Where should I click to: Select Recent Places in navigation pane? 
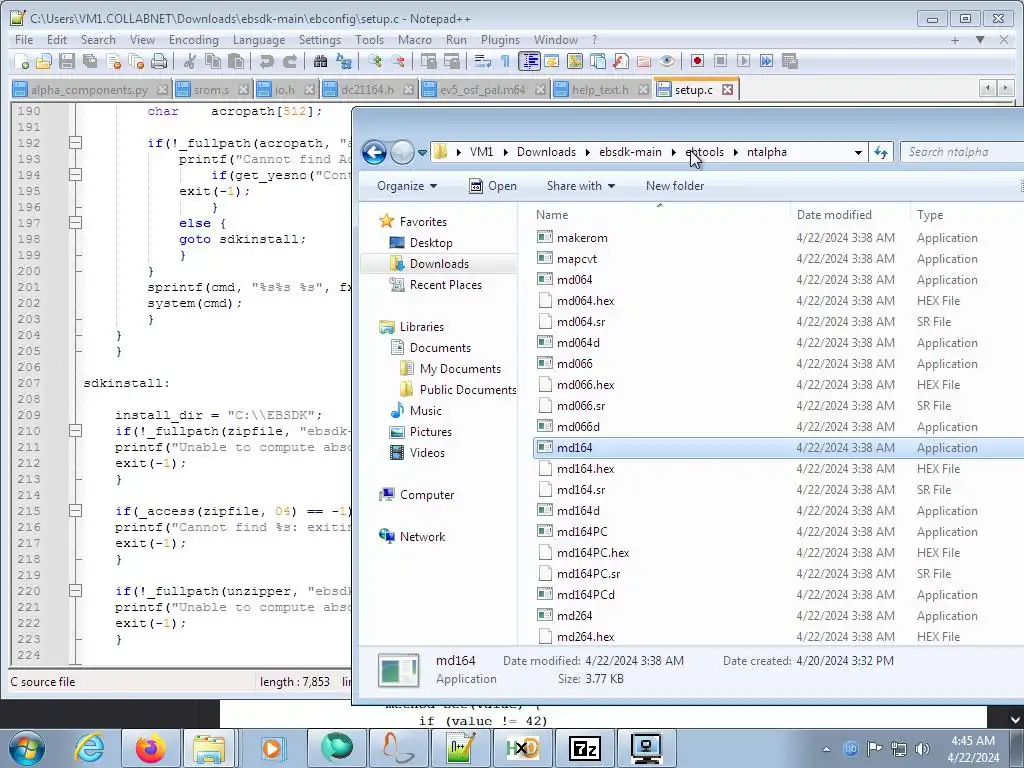445,285
